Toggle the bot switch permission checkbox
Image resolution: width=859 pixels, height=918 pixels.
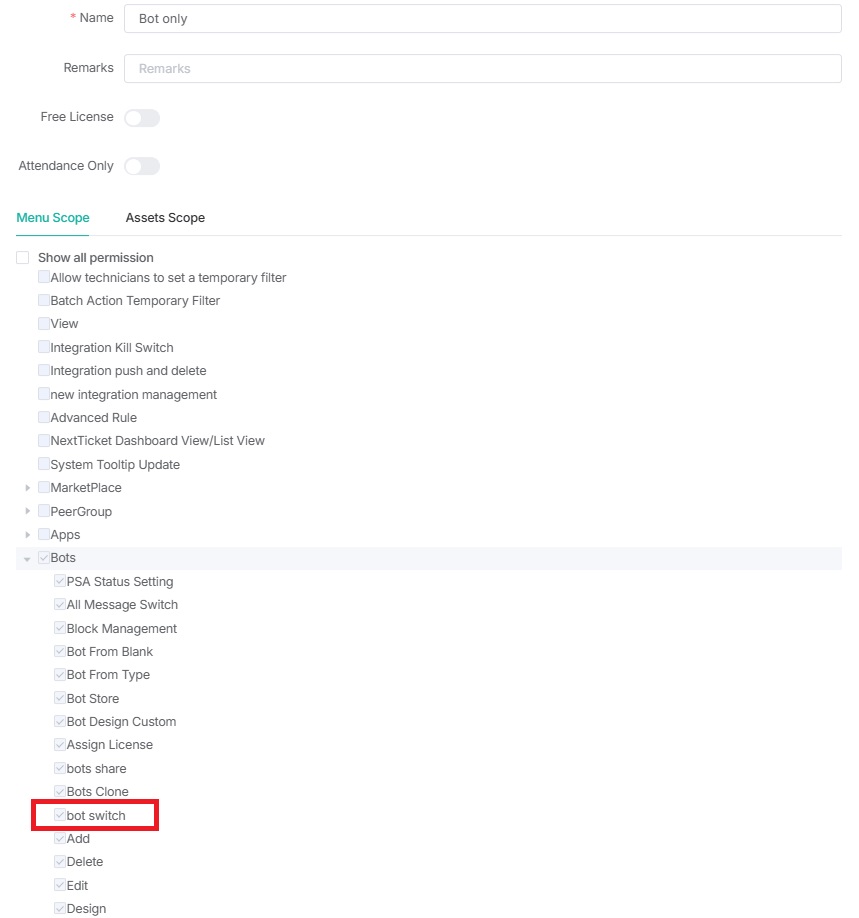[60, 815]
